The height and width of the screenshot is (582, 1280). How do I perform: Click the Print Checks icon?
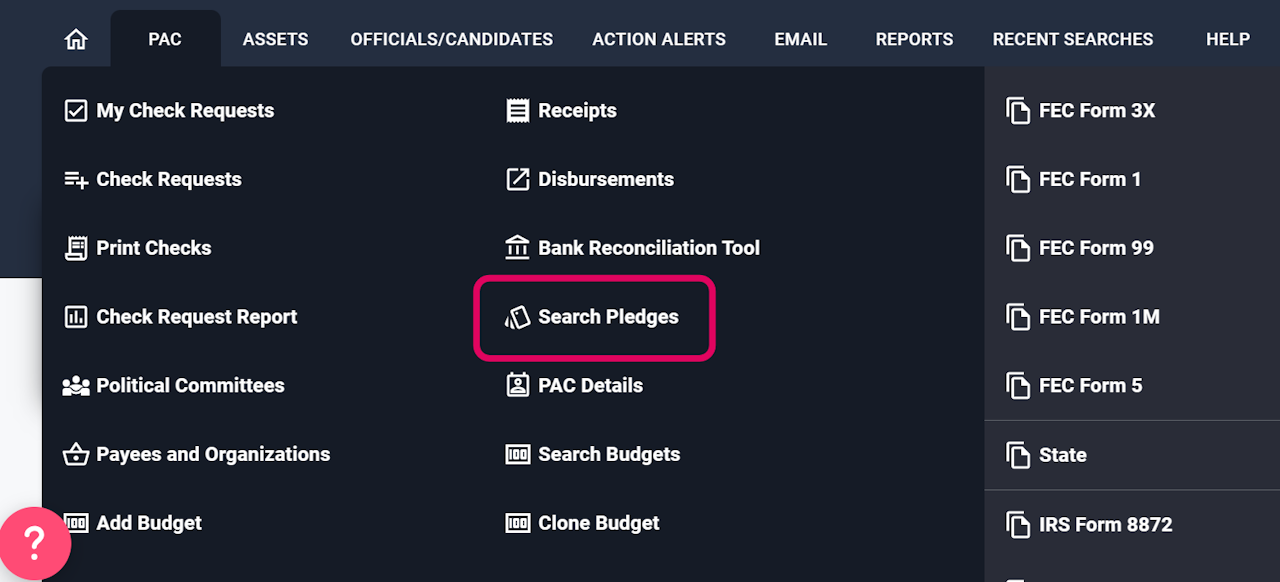click(76, 248)
